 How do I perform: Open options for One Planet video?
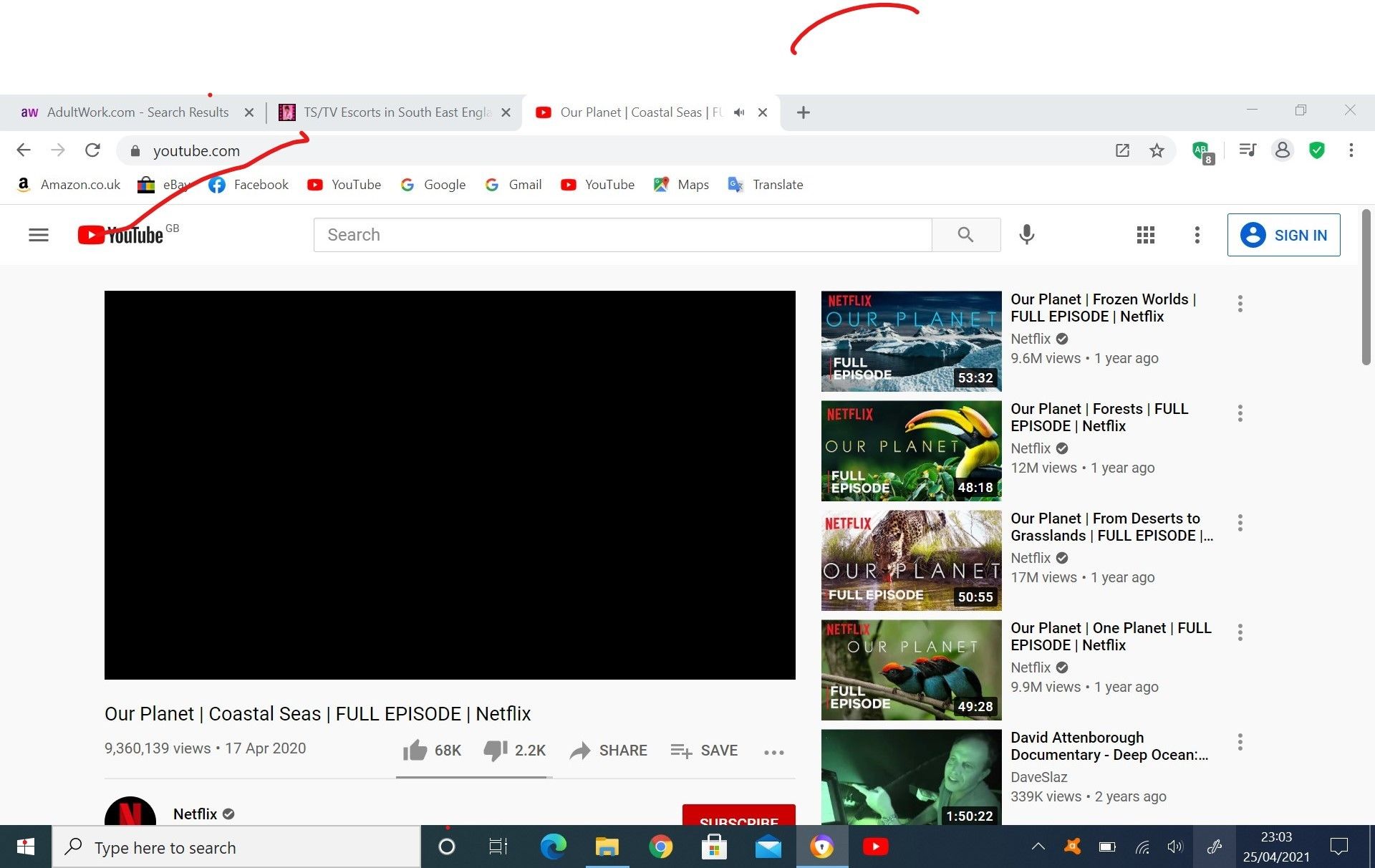[1240, 632]
